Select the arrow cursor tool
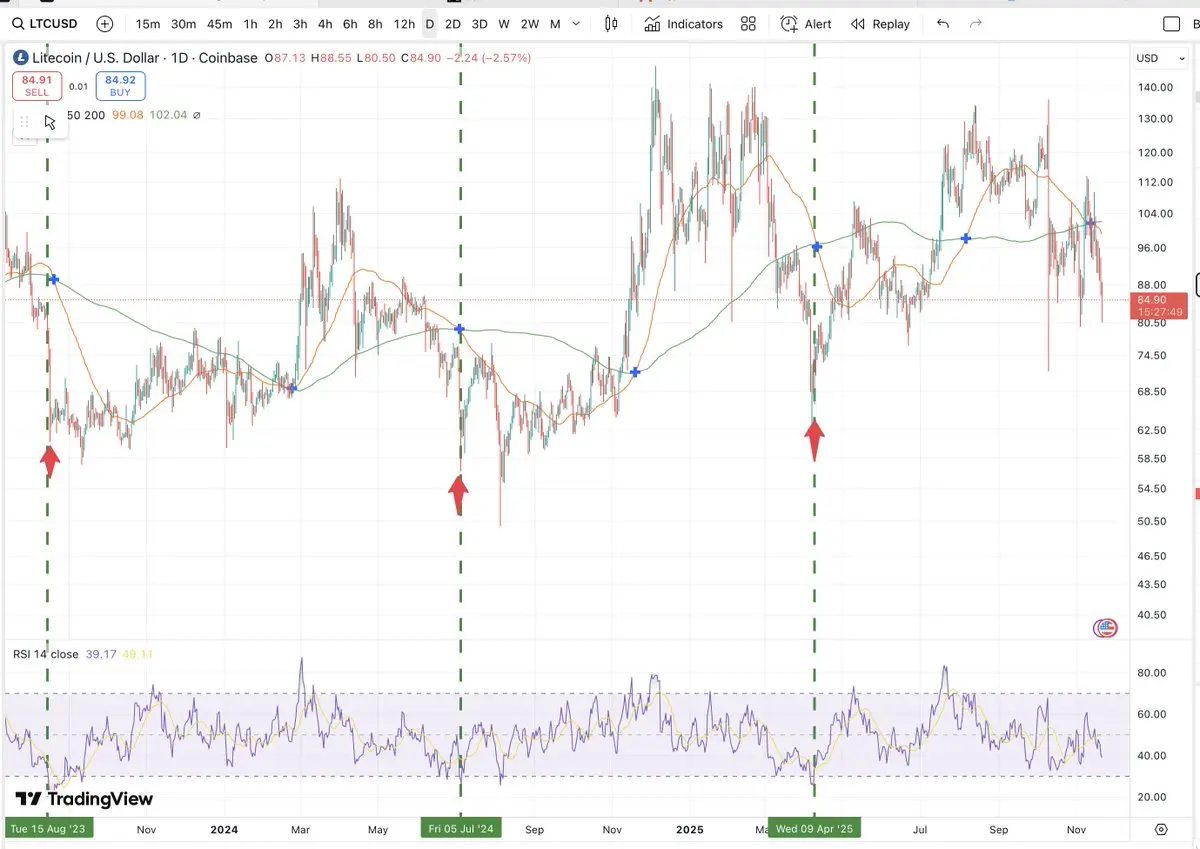This screenshot has height=849, width=1200. pyautogui.click(x=50, y=122)
